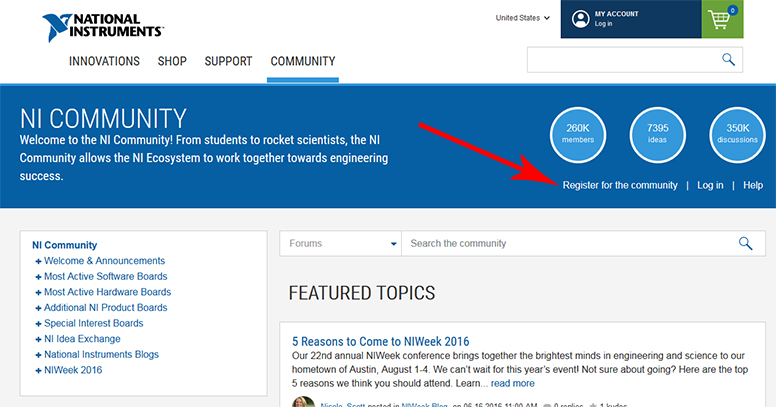Expand plus icon beside National Instruments Blogs
Screen dimensions: 776x407
[x=38, y=355]
